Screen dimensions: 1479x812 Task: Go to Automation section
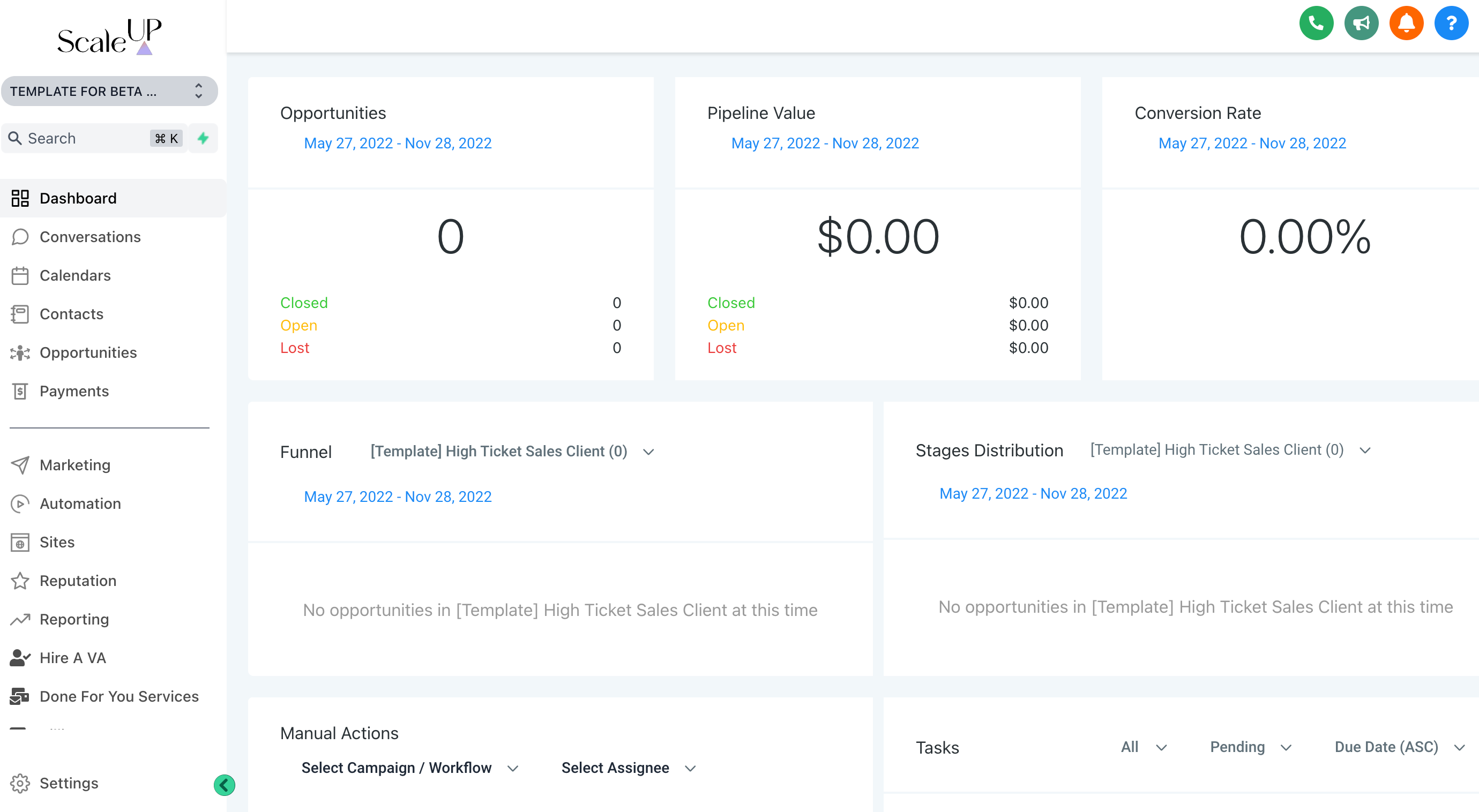113,503
